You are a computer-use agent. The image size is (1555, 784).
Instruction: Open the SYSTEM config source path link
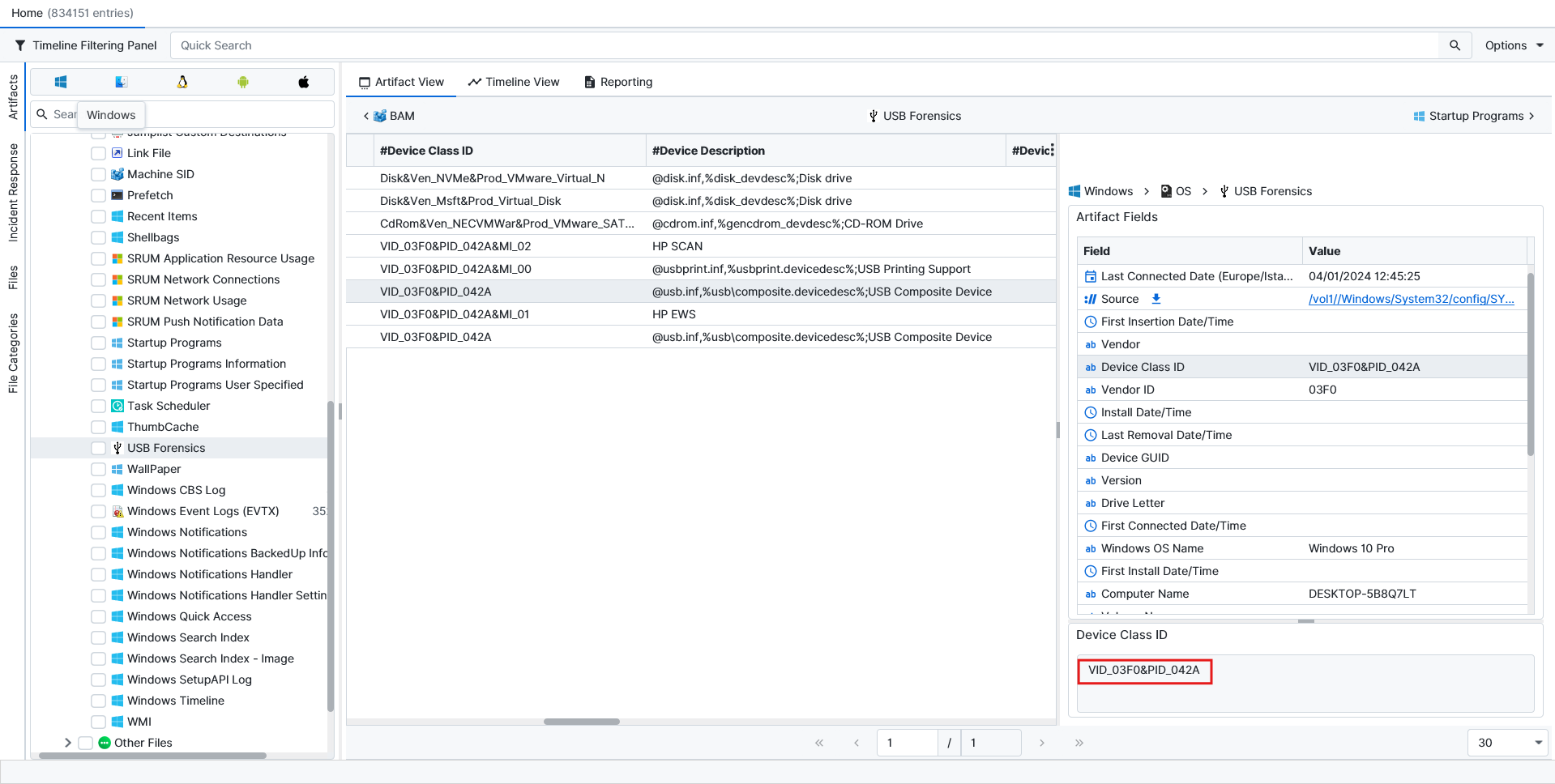[1411, 299]
